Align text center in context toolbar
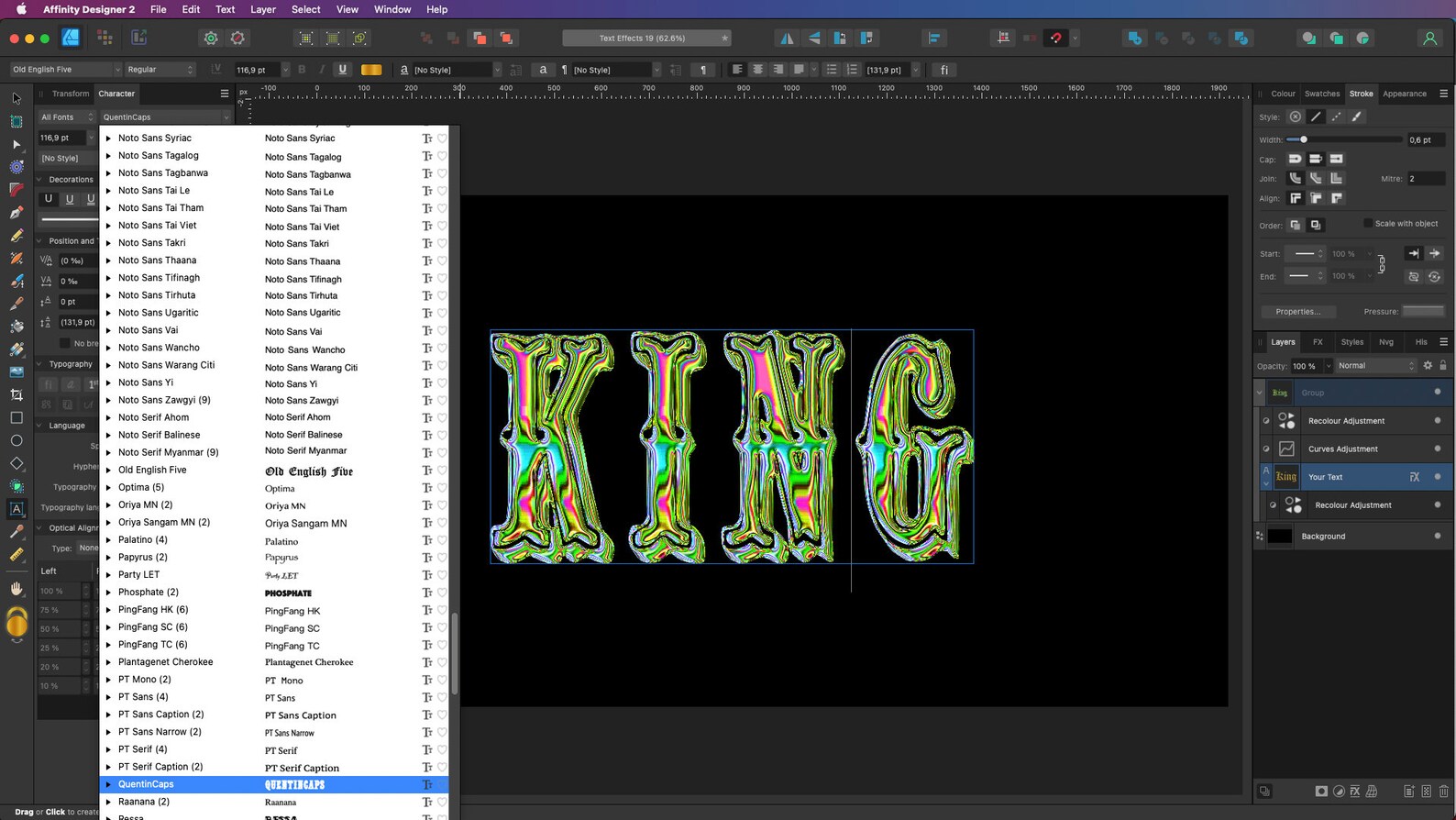 click(757, 70)
